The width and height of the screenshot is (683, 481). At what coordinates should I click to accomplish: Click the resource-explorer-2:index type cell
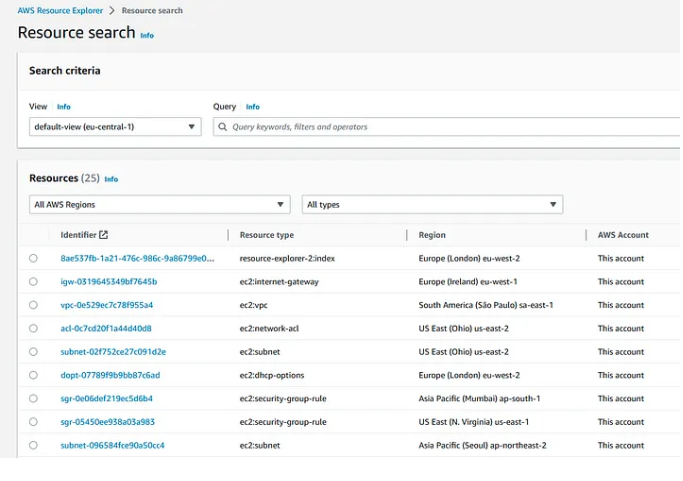tap(287, 258)
